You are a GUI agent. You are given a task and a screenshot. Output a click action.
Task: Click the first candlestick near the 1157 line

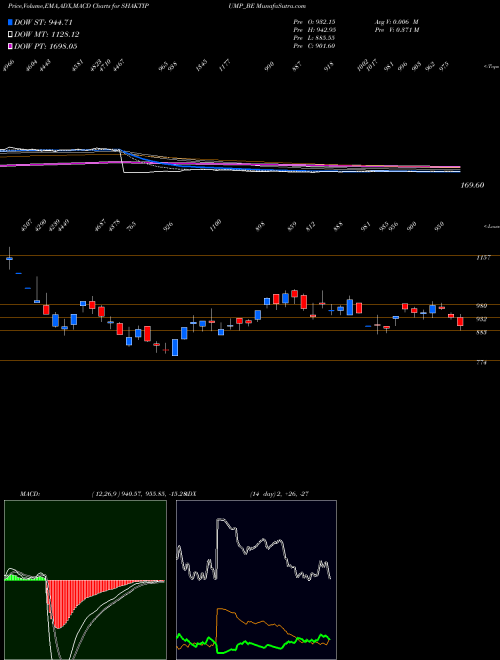pyautogui.click(x=9, y=258)
